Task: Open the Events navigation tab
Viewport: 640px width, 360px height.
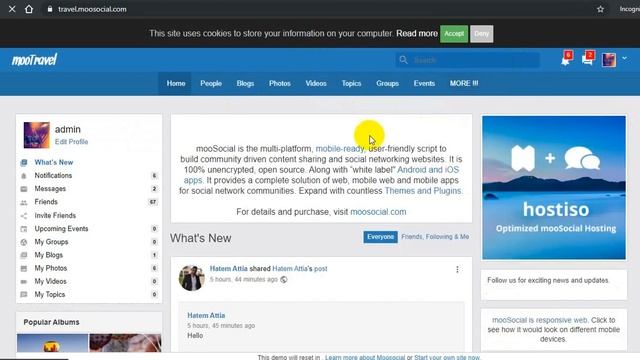Action: [x=424, y=83]
